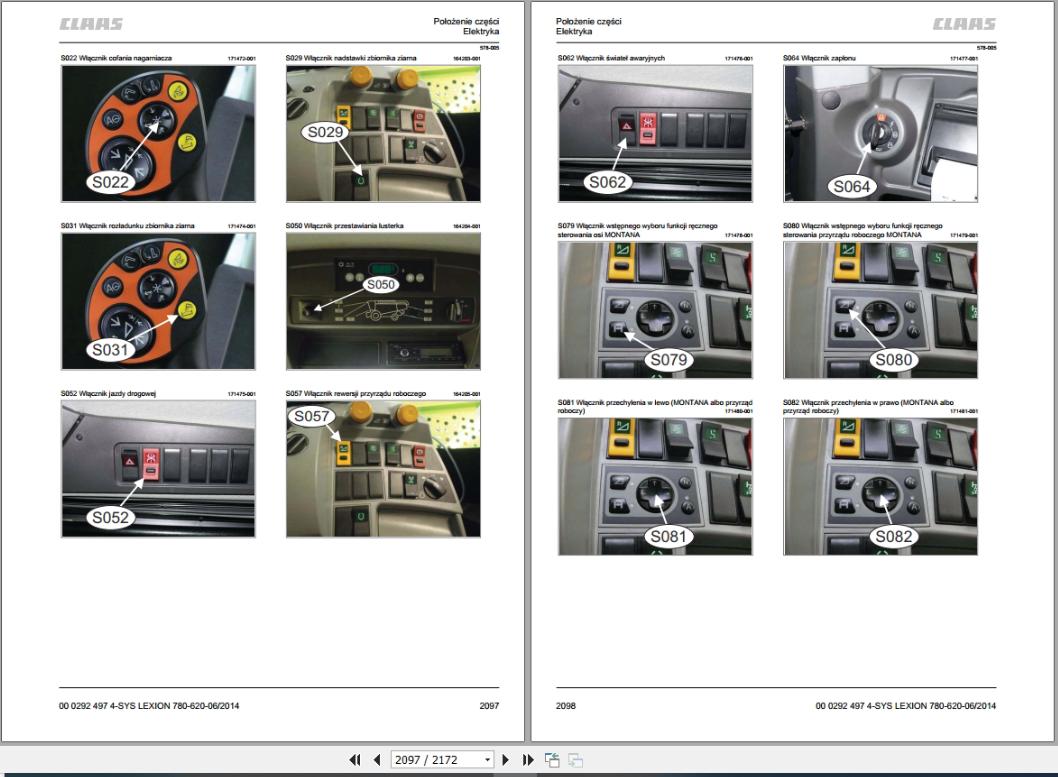This screenshot has width=1058, height=777.
Task: Click caption 'S062 Włącznik świateł awaryjnych'
Action: coord(611,58)
